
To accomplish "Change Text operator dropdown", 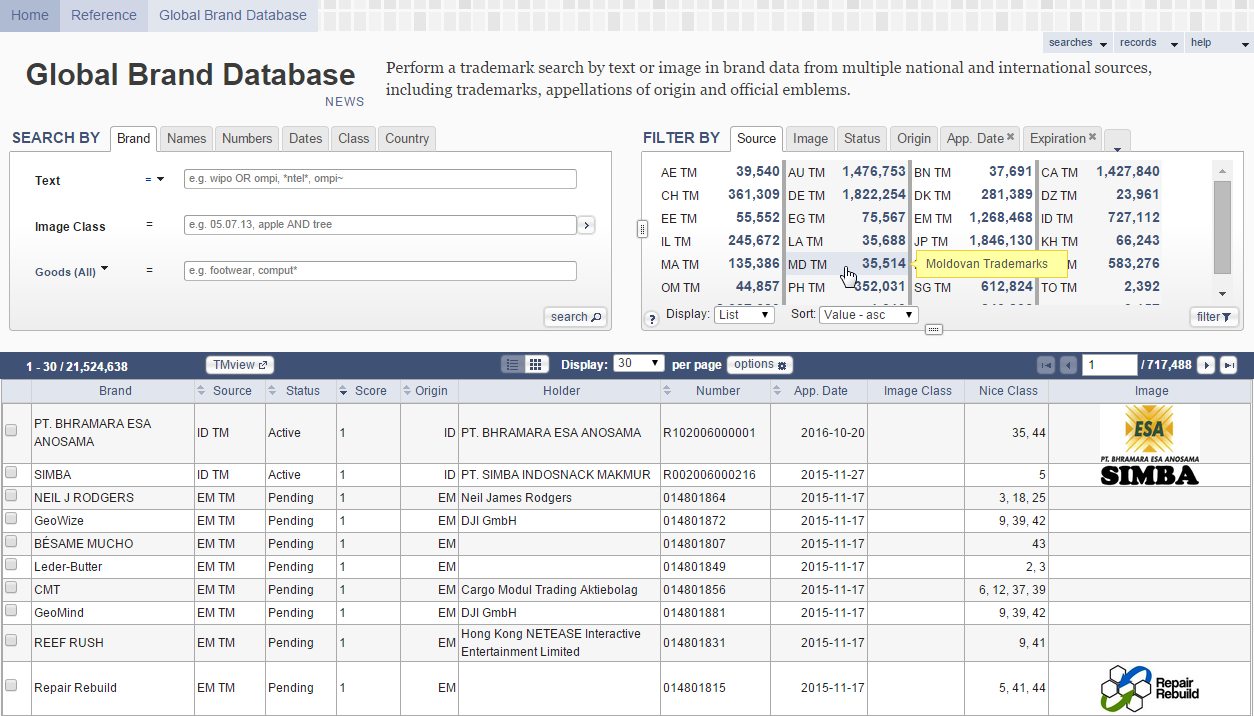I will click(x=154, y=180).
